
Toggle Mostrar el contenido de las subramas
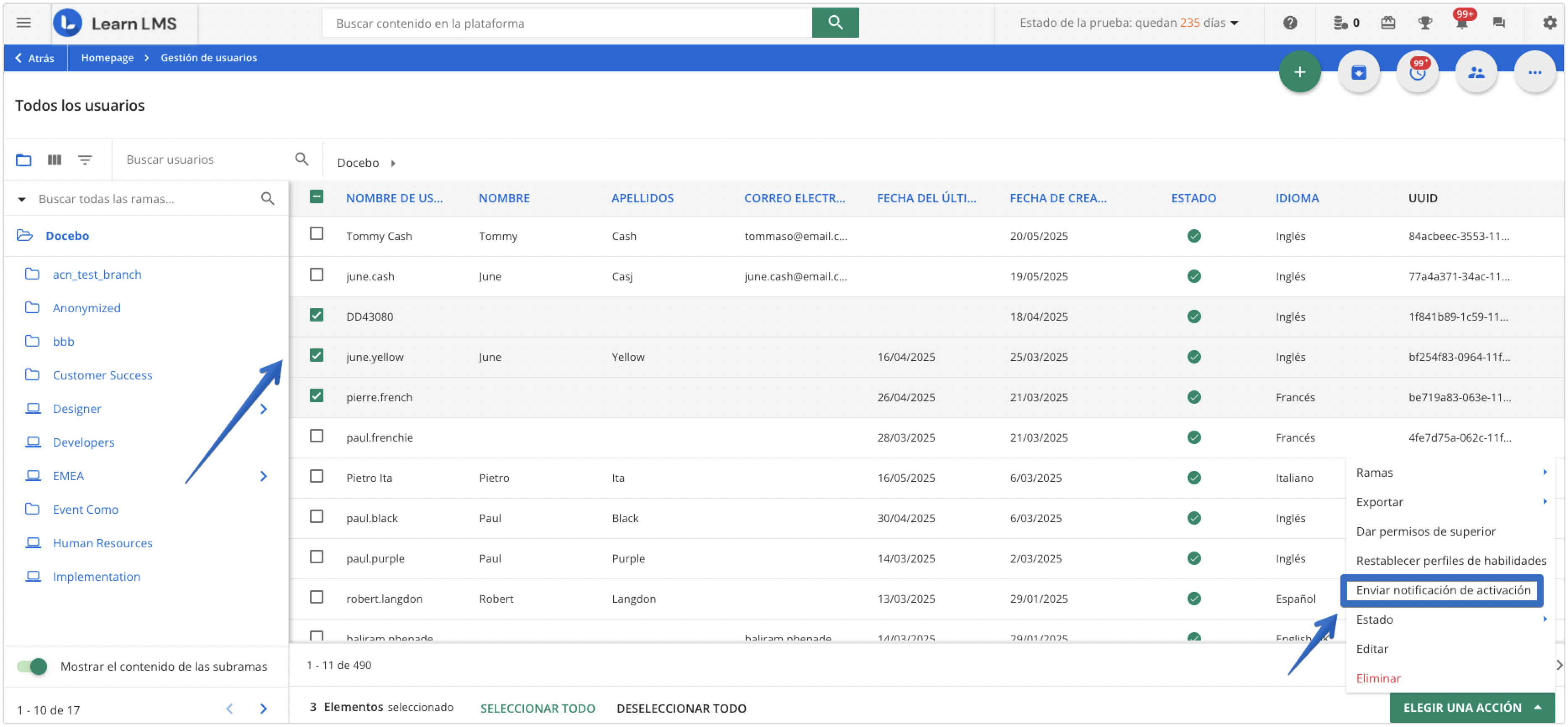(31, 666)
